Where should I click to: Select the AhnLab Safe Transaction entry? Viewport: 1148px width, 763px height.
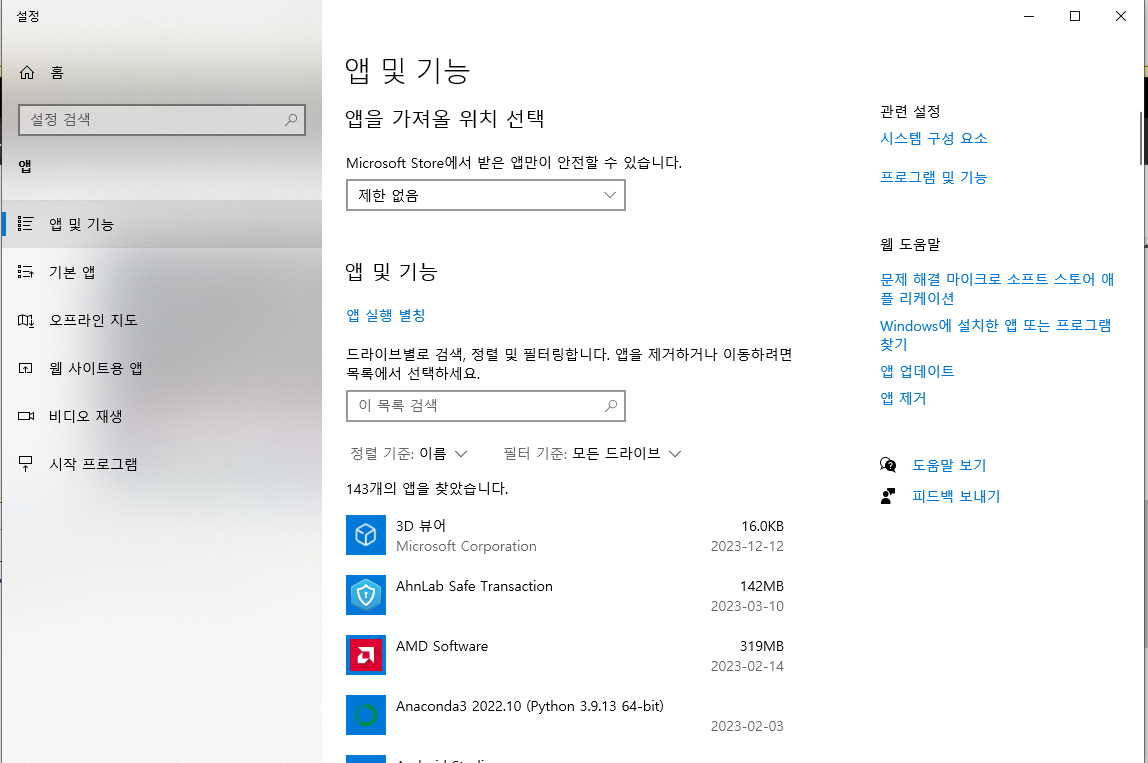(x=474, y=587)
